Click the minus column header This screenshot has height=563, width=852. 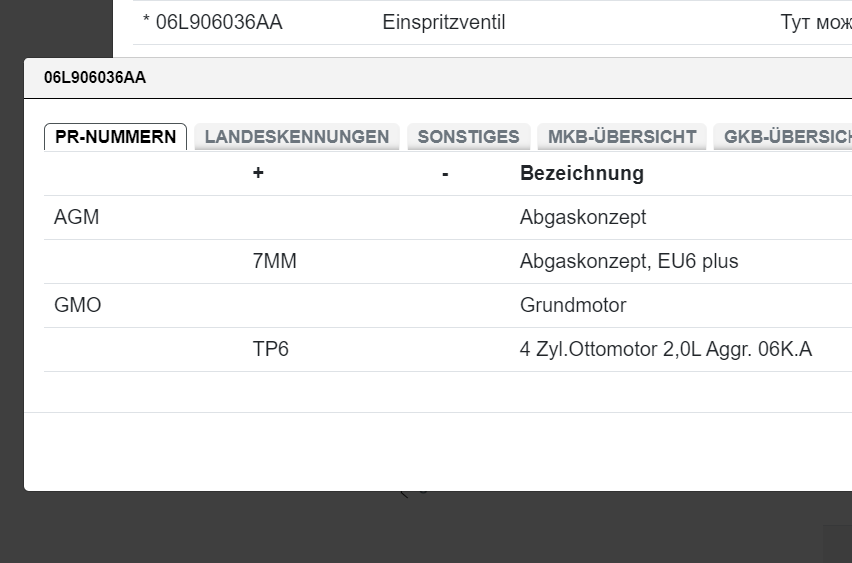[445, 173]
